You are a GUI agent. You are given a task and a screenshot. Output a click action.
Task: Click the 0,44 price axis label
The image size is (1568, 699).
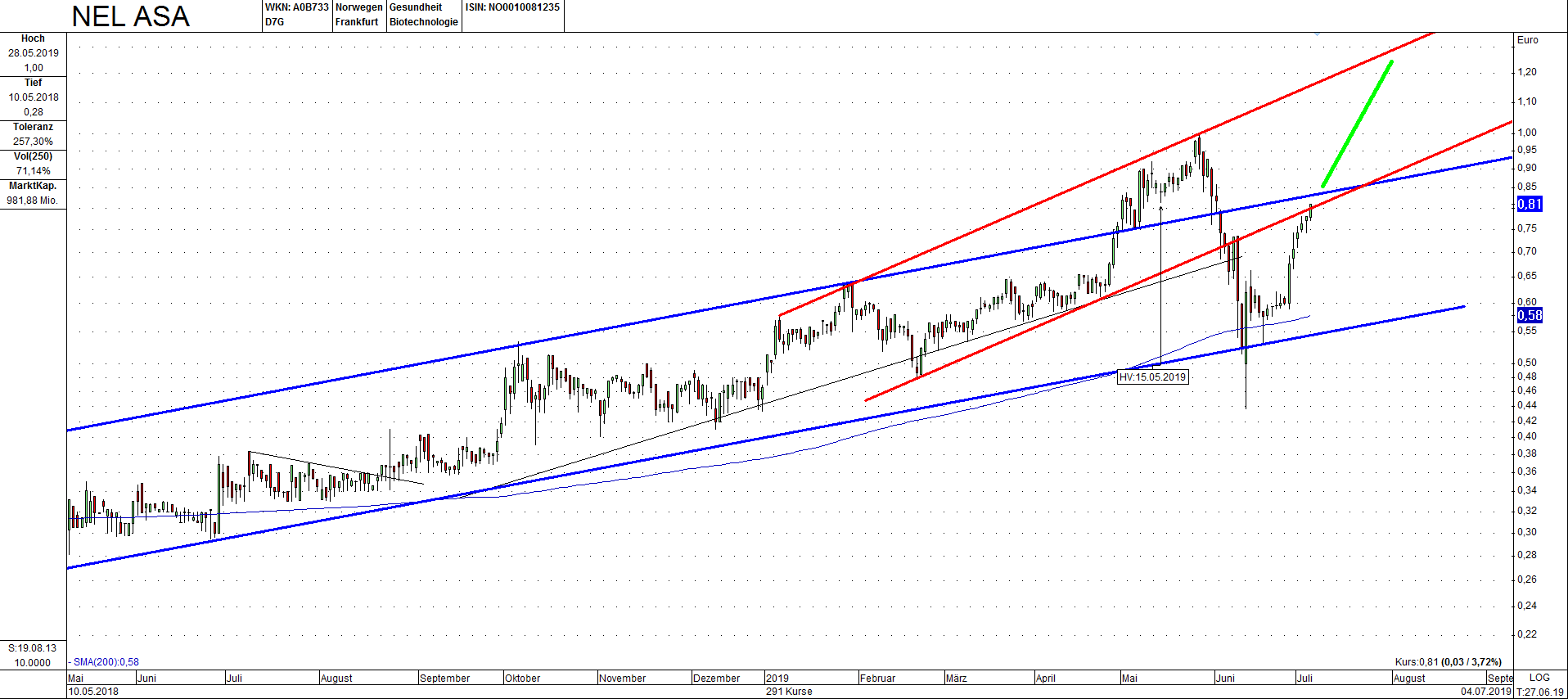1527,405
